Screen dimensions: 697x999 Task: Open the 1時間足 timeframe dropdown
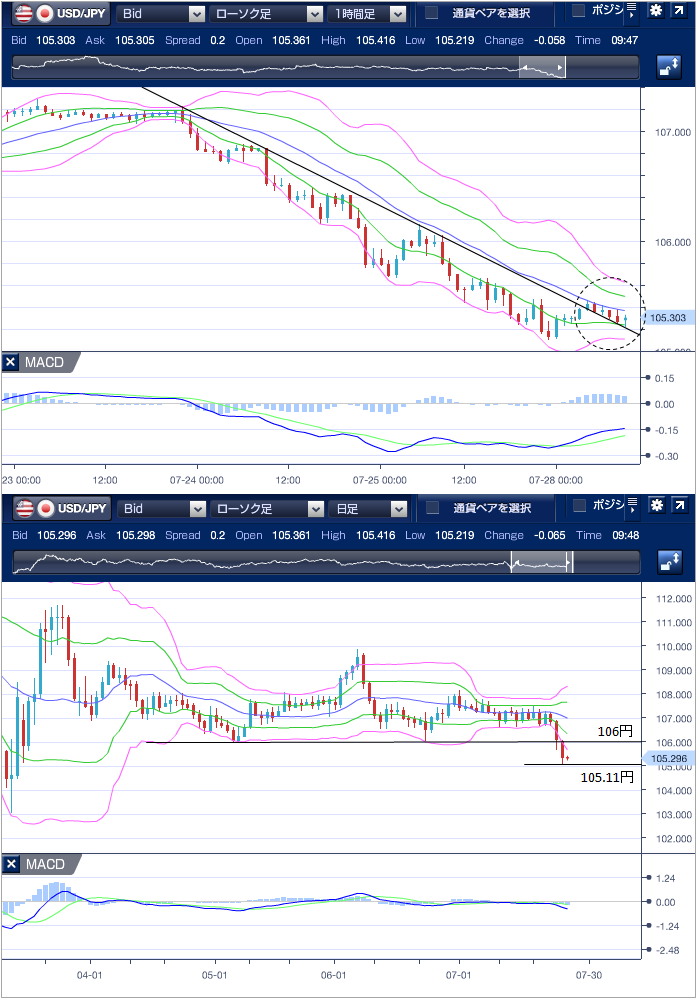click(369, 14)
